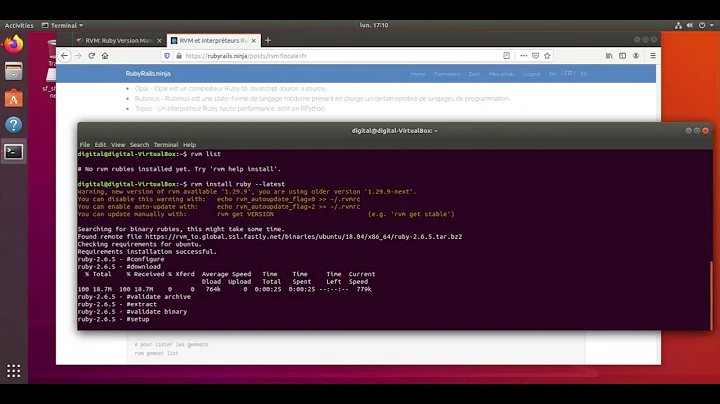Open the terminal Search menu

click(x=139, y=145)
